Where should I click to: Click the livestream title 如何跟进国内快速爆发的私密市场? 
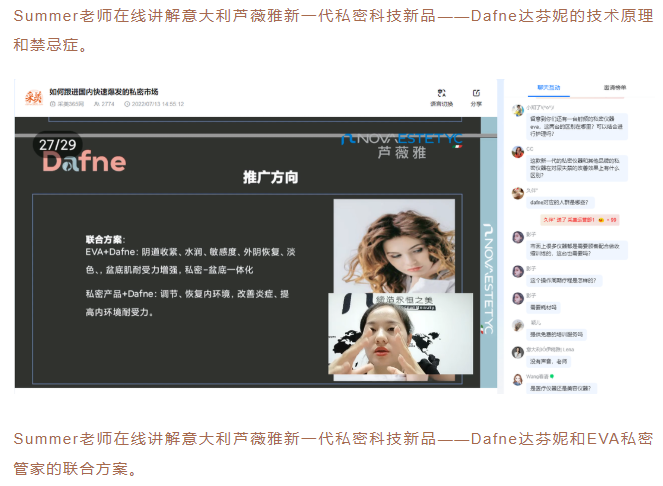tap(105, 91)
